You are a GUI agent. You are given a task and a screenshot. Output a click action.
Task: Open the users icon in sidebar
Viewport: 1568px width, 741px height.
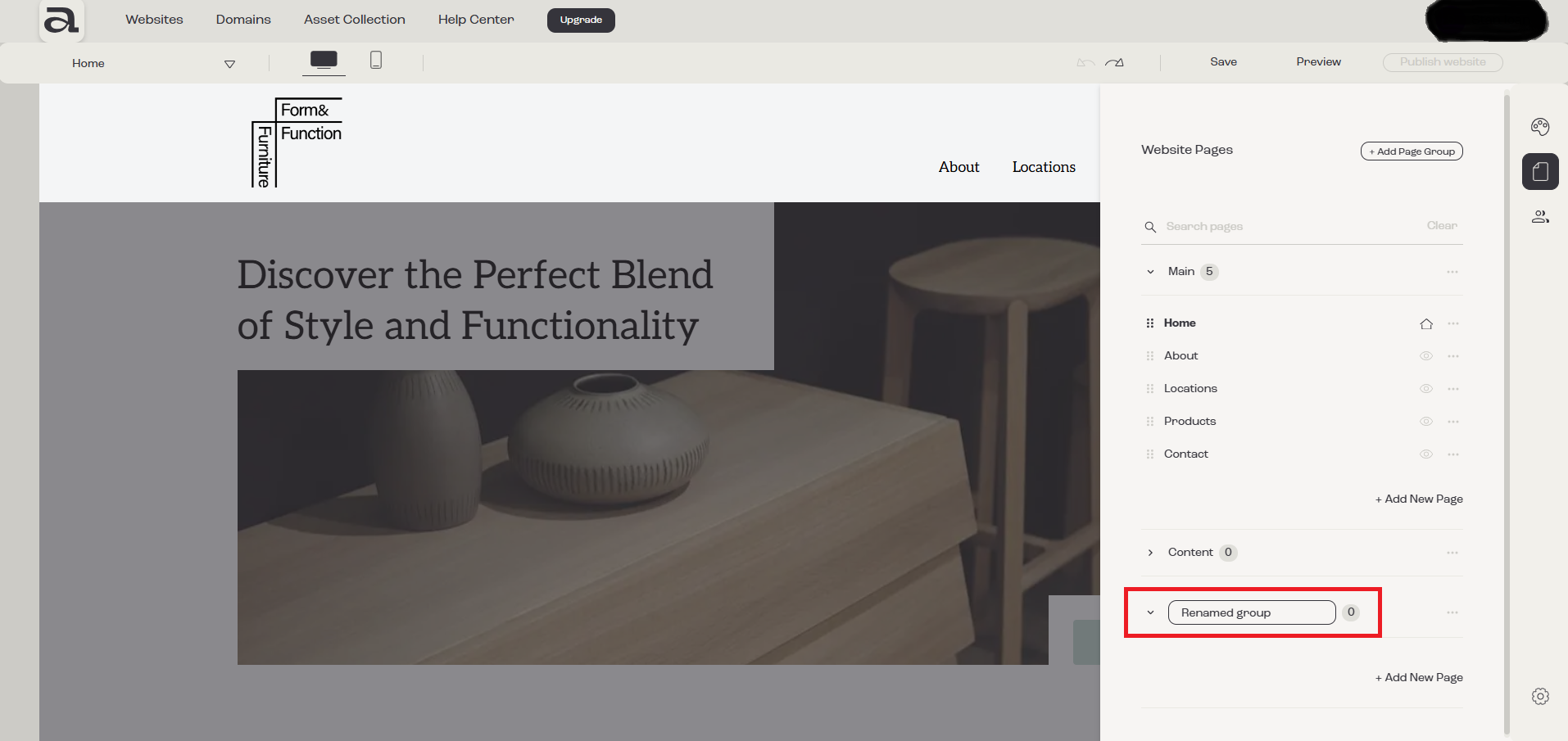(x=1540, y=216)
